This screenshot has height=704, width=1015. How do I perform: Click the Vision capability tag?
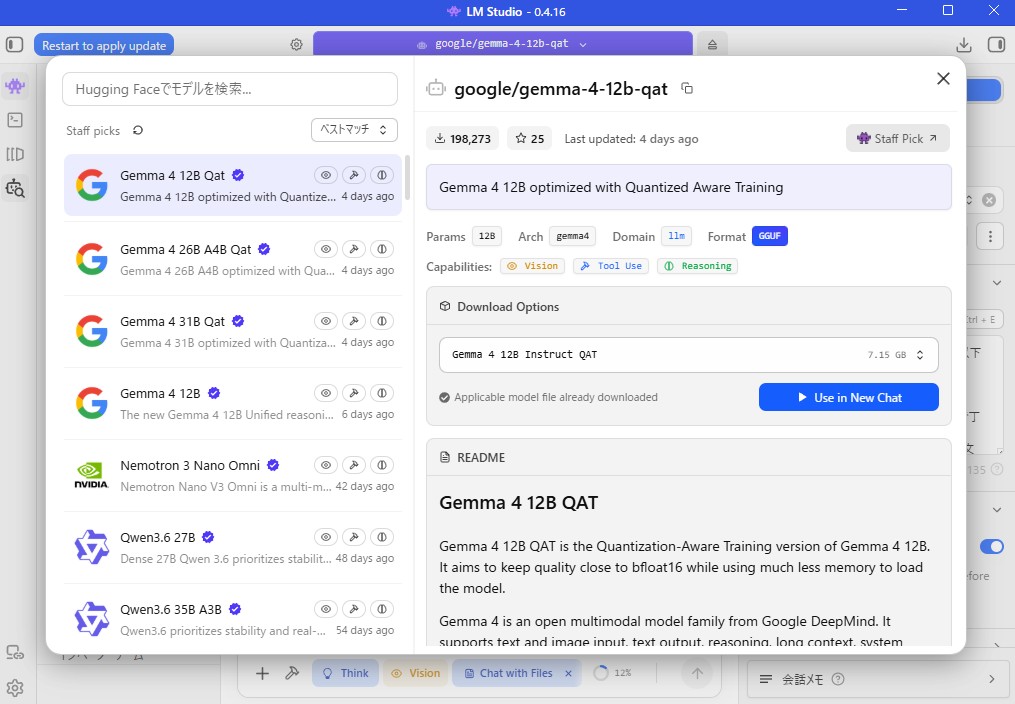[532, 266]
